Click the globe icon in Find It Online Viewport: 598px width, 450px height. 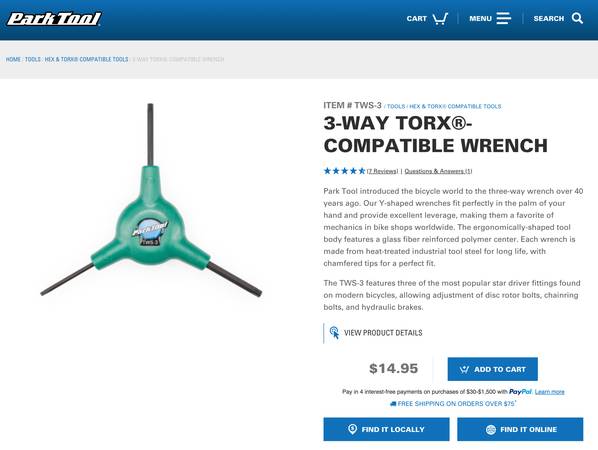(491, 429)
